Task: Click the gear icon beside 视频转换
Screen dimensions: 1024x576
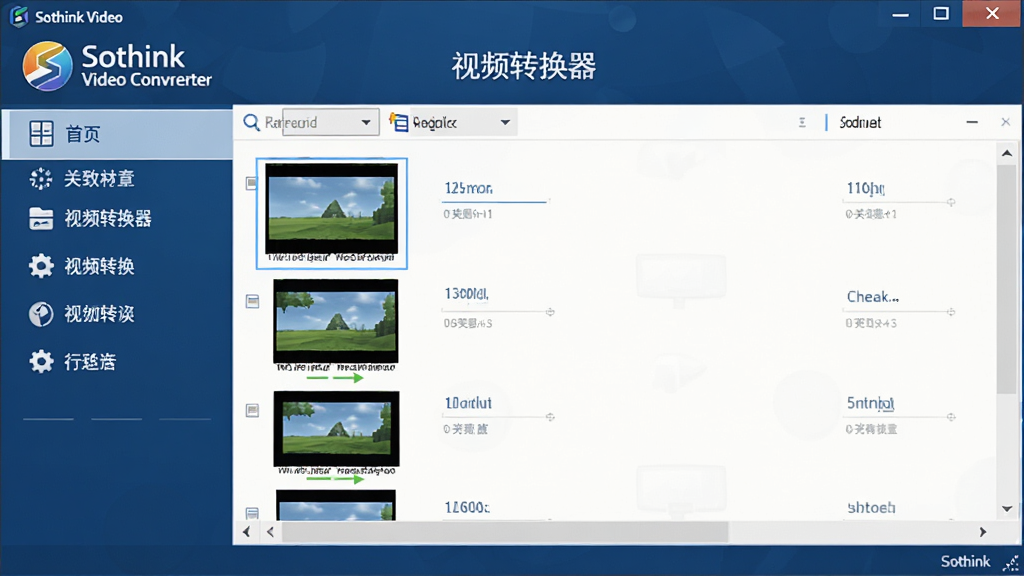Action: pyautogui.click(x=40, y=266)
